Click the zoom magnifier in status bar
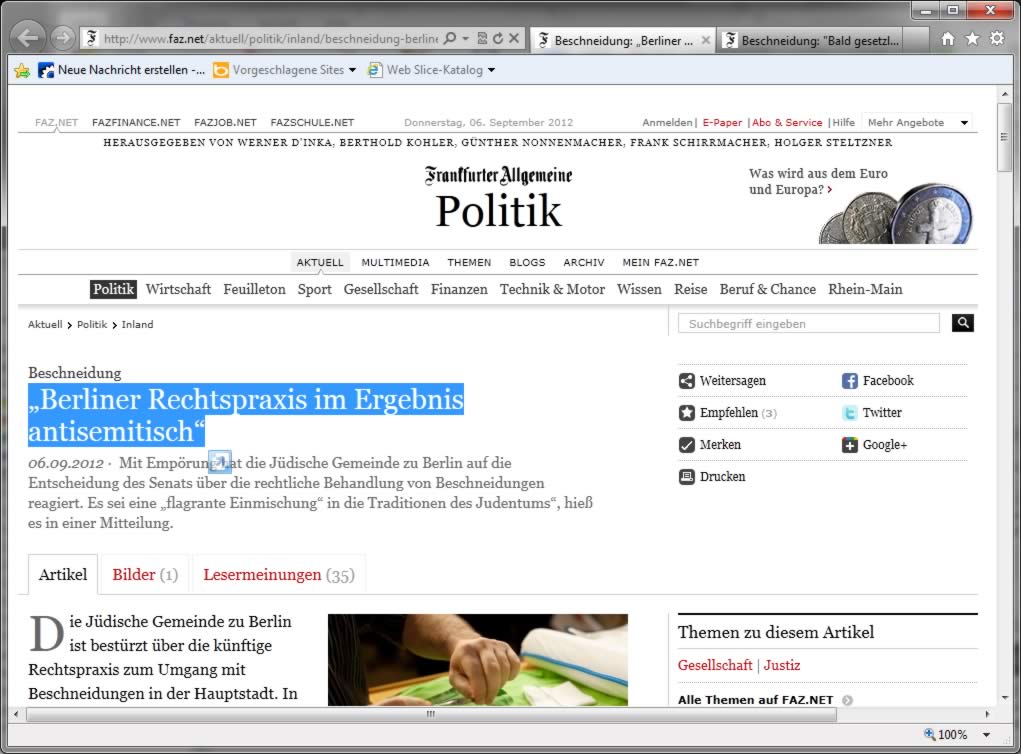Image resolution: width=1021 pixels, height=754 pixels. (x=929, y=734)
